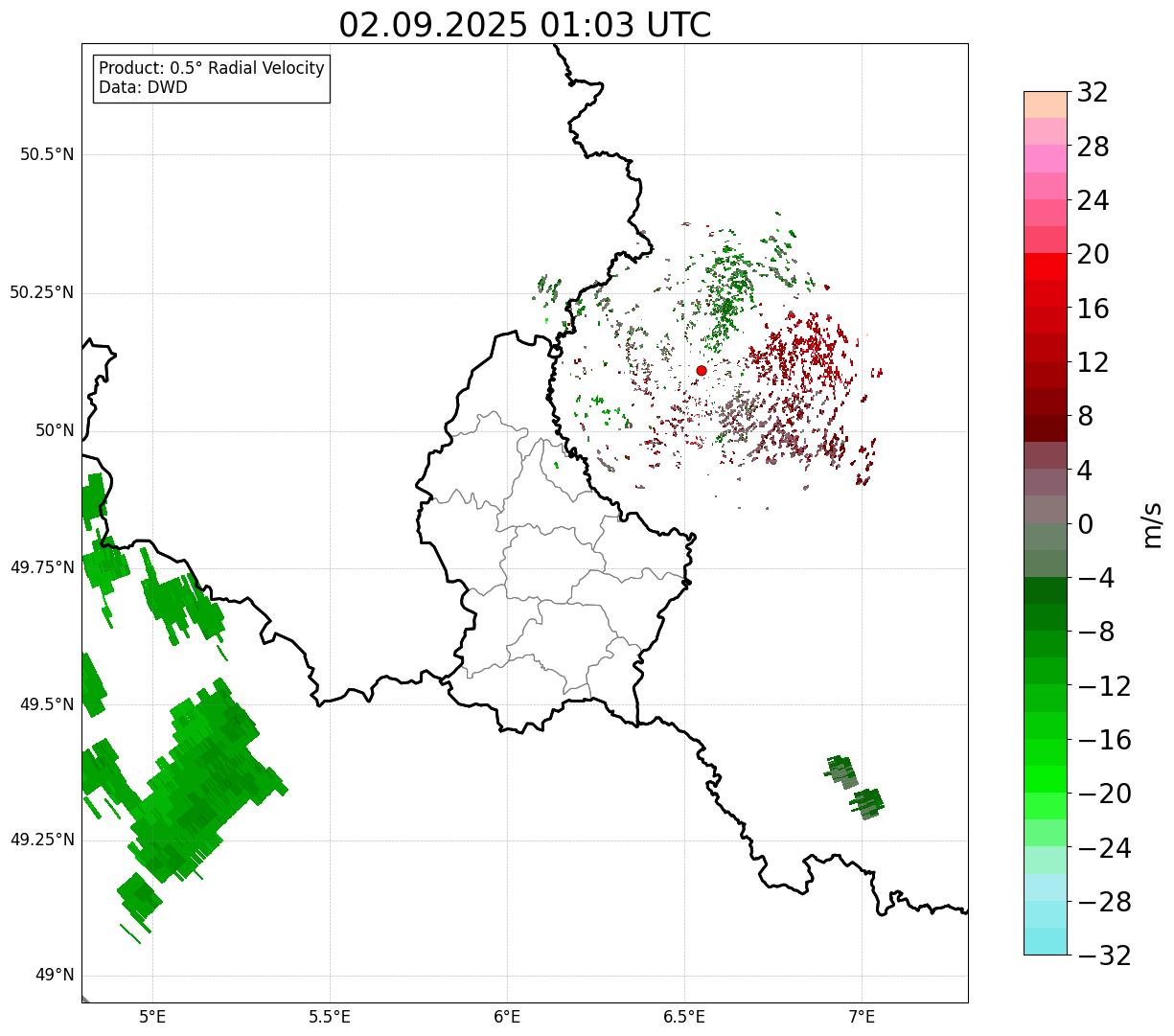The height and width of the screenshot is (1036, 1174).
Task: Pick the bright green swatch just above −20
Action: coord(1046,779)
